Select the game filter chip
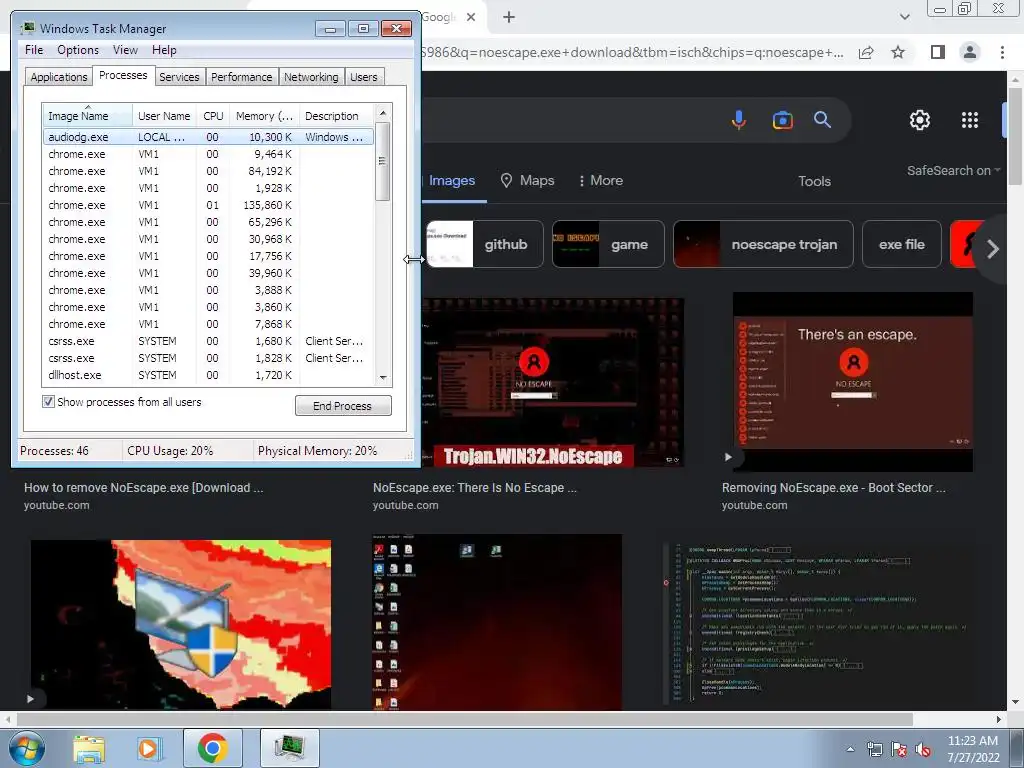The image size is (1024, 768). pyautogui.click(x=608, y=244)
